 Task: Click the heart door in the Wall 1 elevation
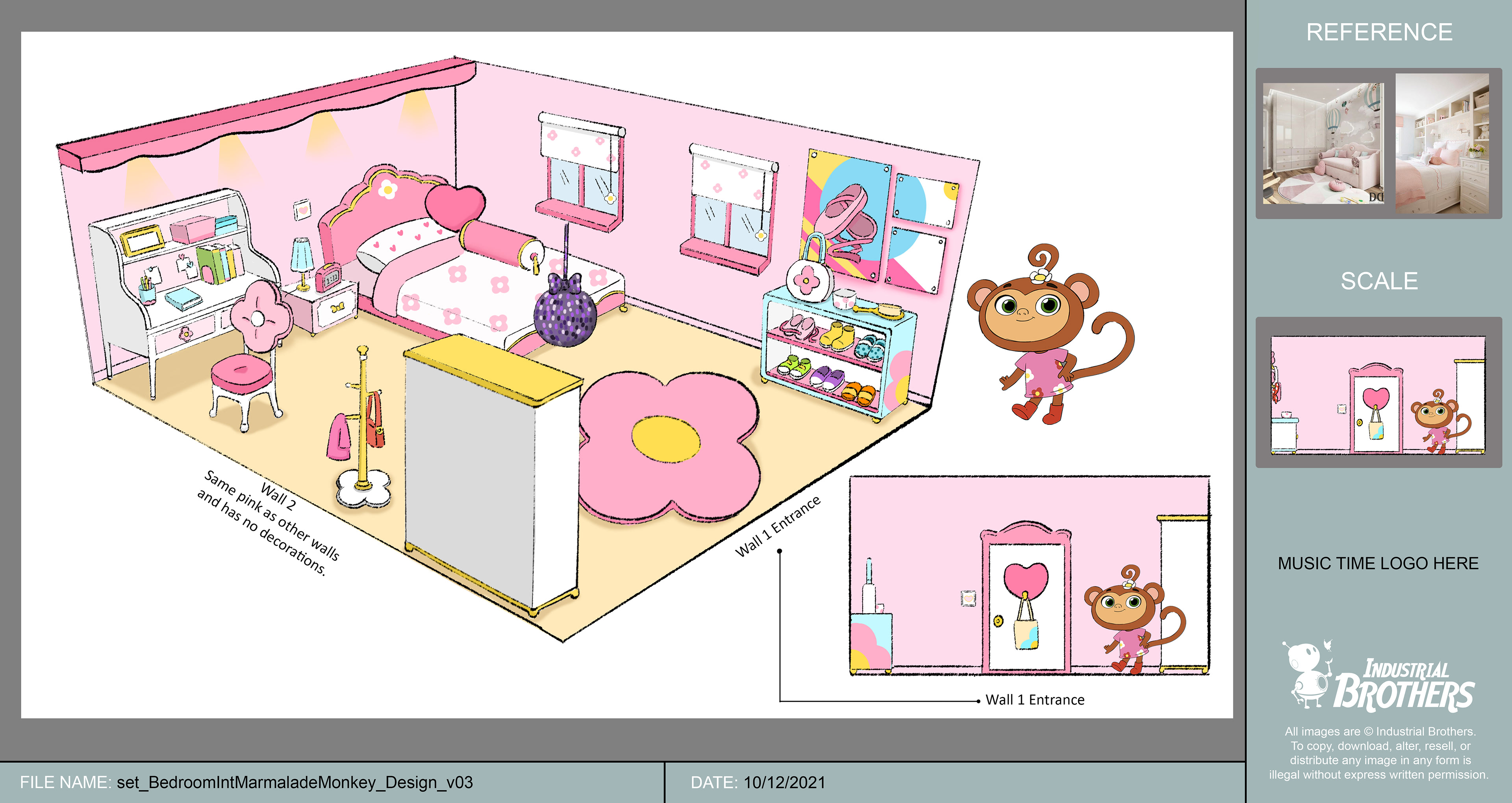1025,597
